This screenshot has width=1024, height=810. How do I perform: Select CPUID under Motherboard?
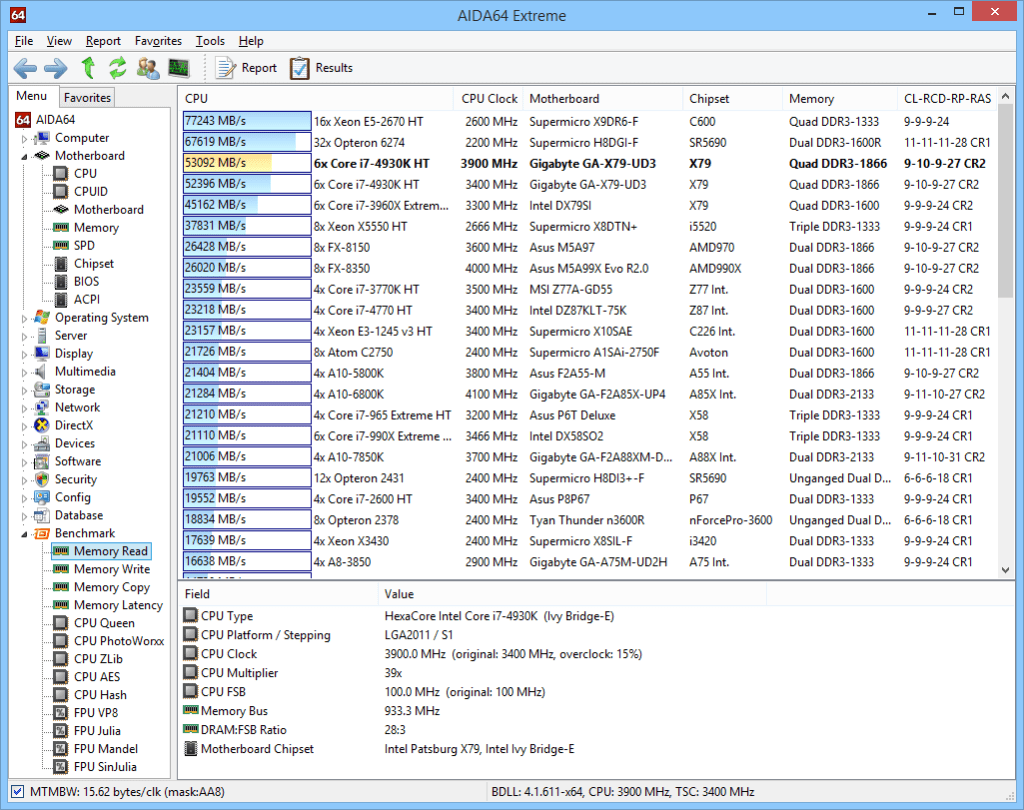pyautogui.click(x=90, y=191)
